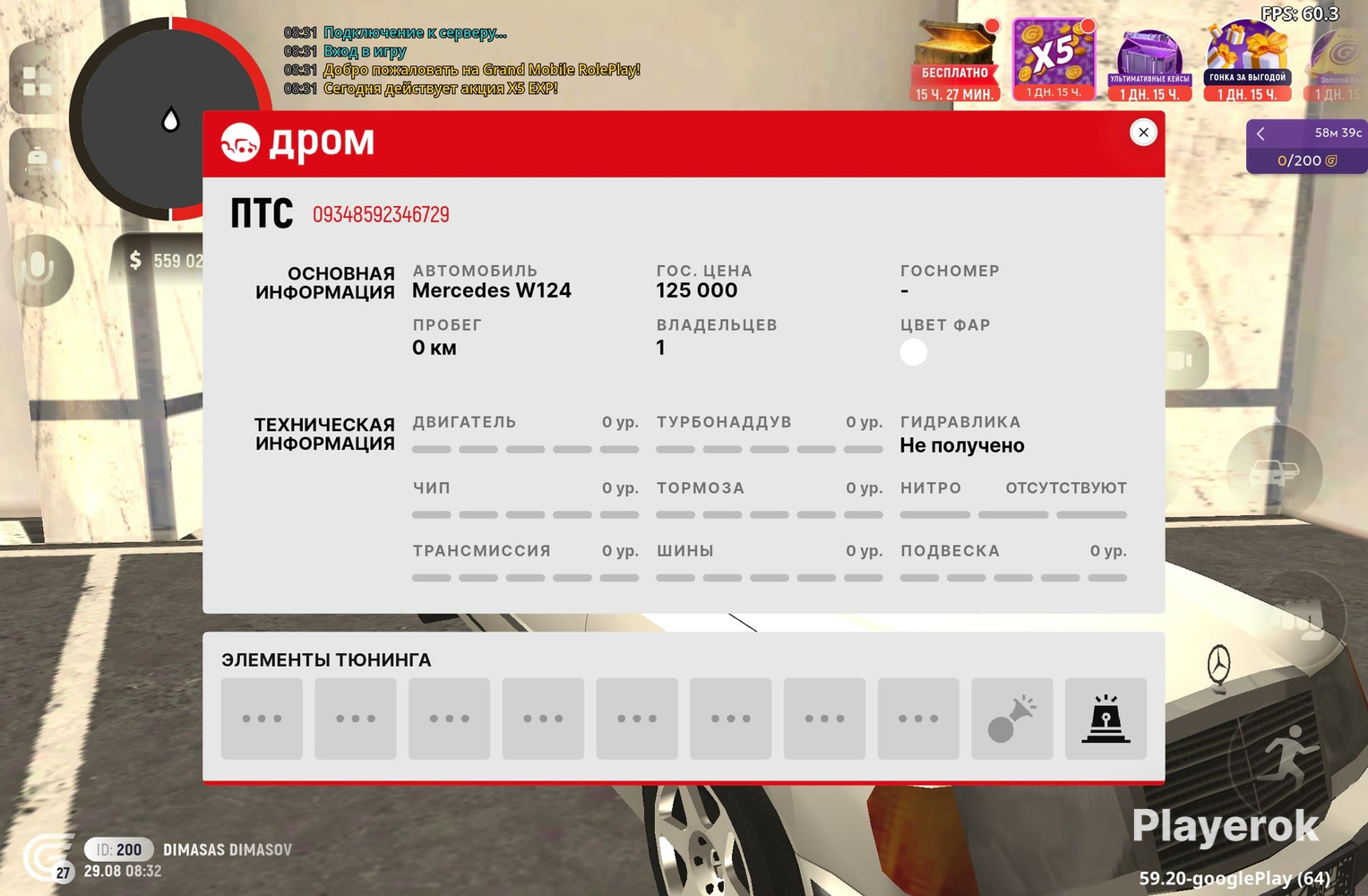Collapse the purple timer panel with the arrow
Image resolution: width=1368 pixels, height=896 pixels.
click(x=1261, y=134)
